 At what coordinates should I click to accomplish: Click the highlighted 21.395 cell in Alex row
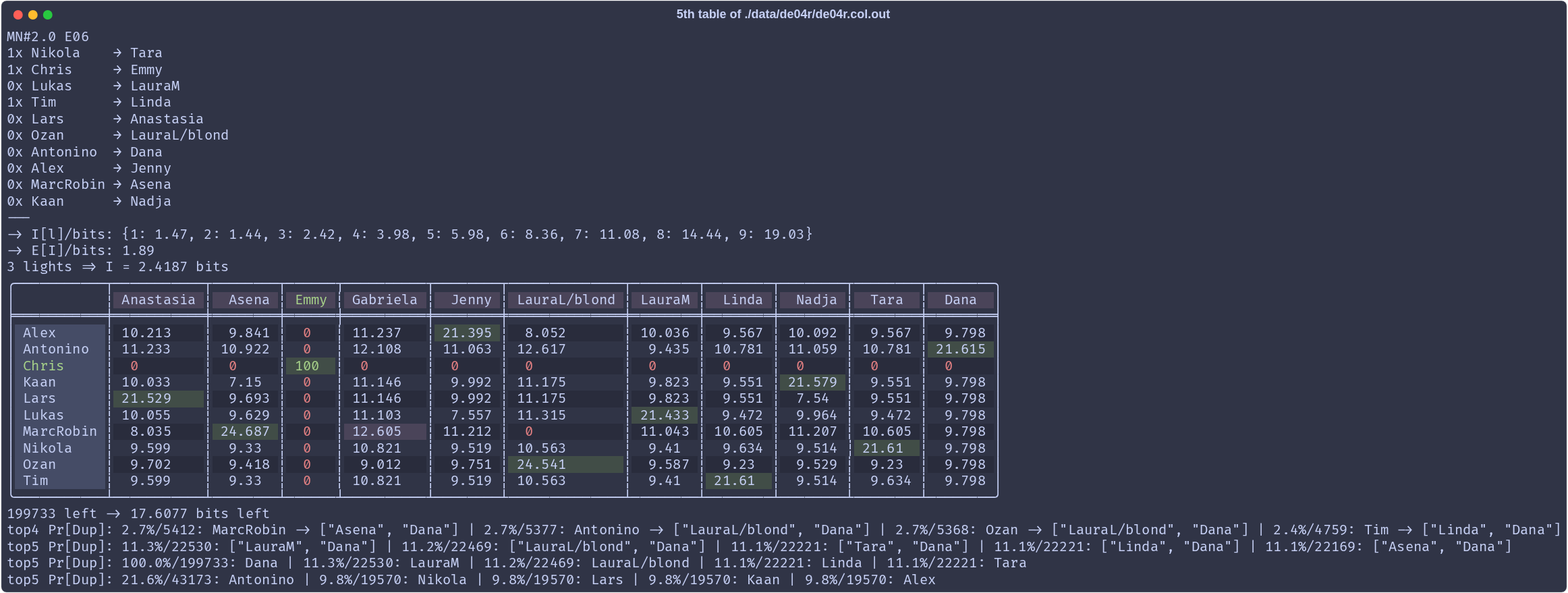click(467, 333)
